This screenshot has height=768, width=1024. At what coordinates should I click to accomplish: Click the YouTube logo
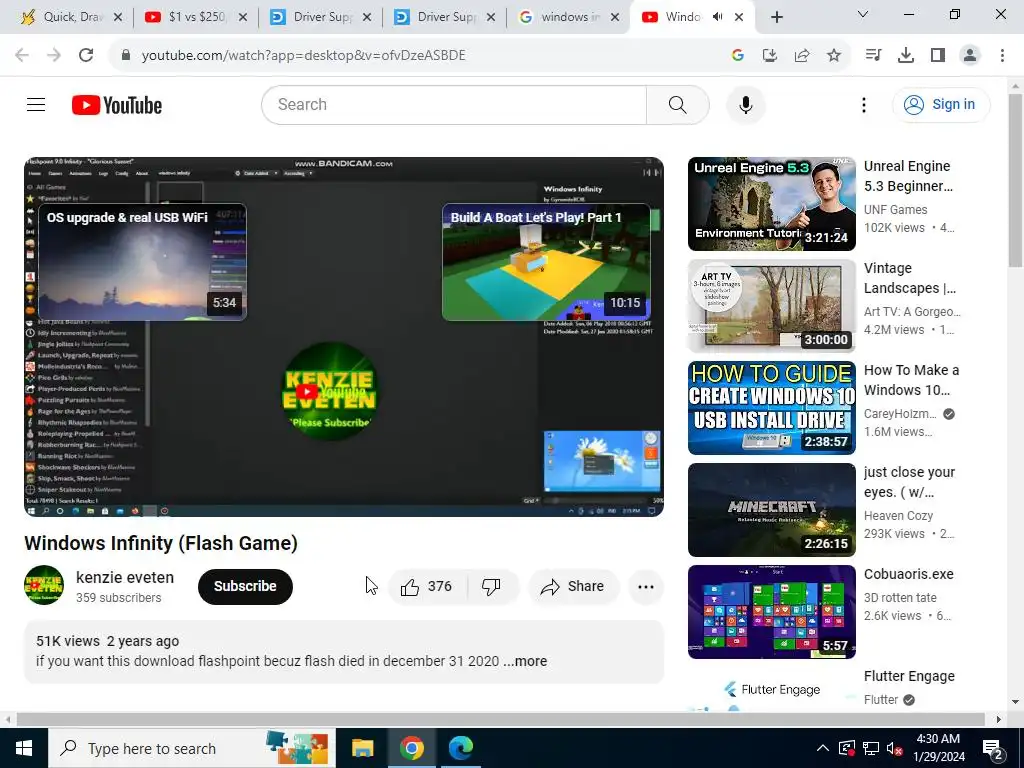click(117, 104)
